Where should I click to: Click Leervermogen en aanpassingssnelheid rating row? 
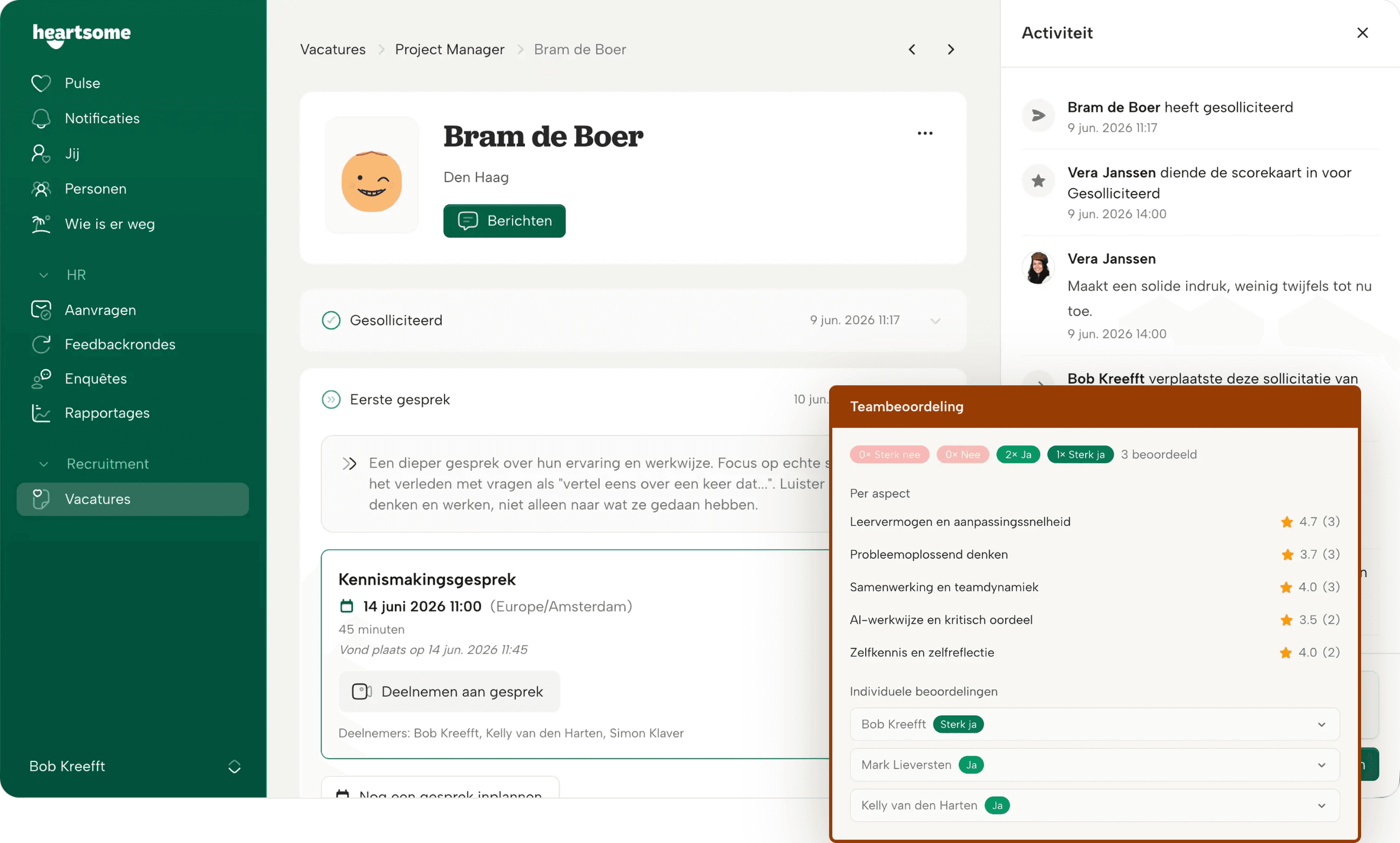1094,521
